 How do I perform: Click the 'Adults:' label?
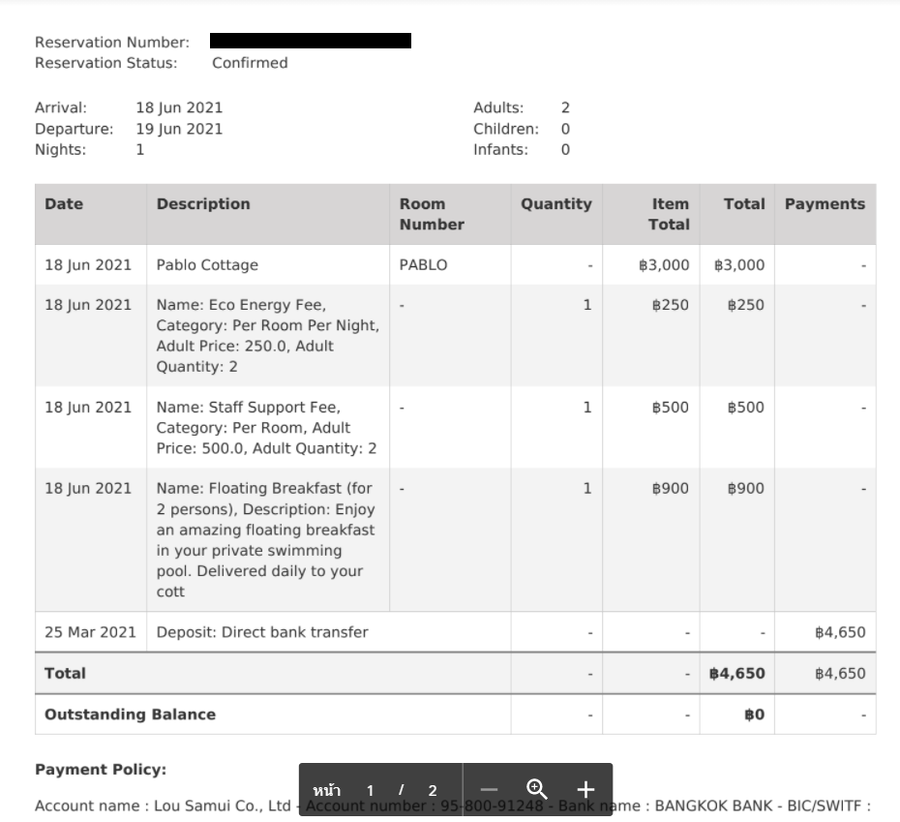(x=498, y=108)
